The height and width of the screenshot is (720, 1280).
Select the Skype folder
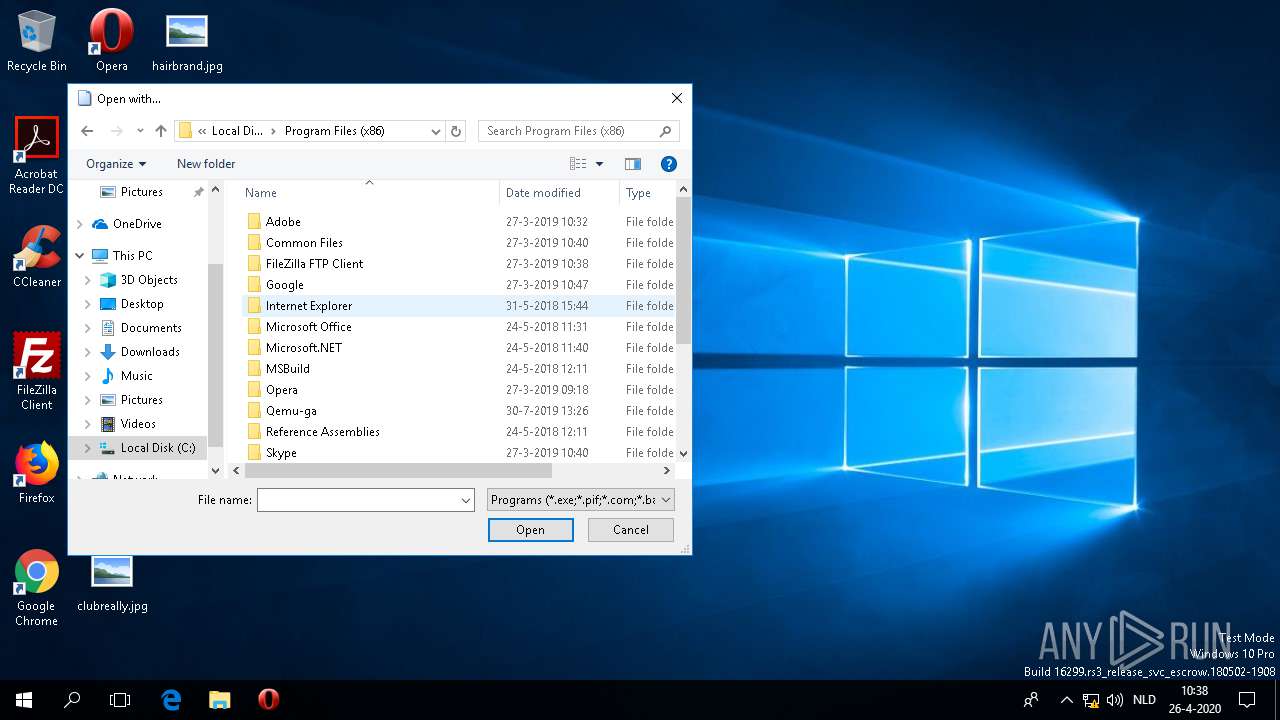tap(459, 453)
